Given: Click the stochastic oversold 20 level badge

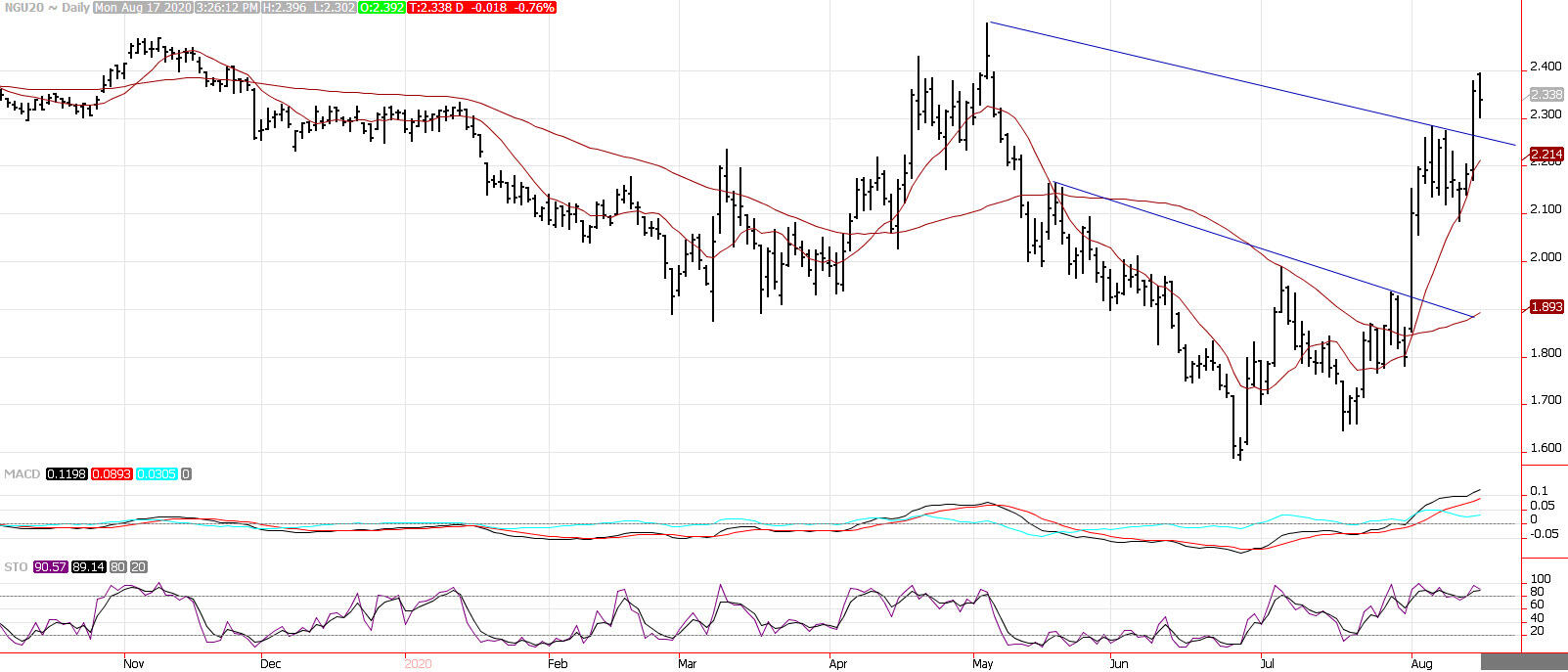Looking at the screenshot, I should coord(139,567).
